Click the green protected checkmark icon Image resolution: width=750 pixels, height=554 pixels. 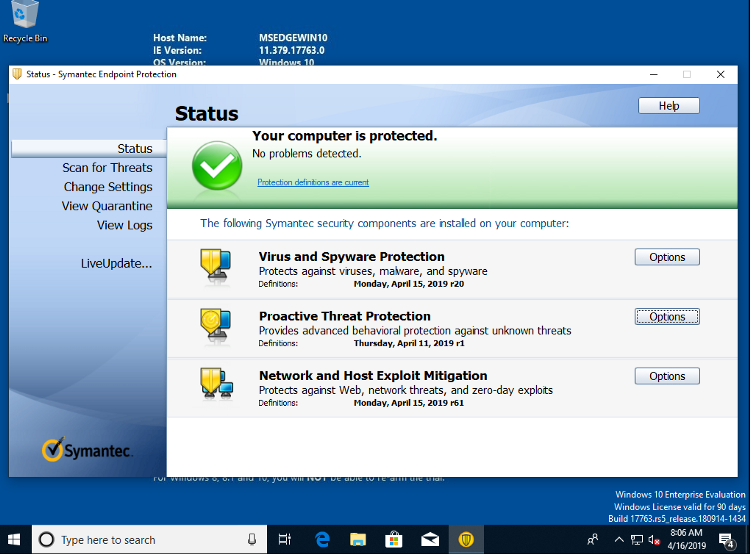pyautogui.click(x=217, y=166)
